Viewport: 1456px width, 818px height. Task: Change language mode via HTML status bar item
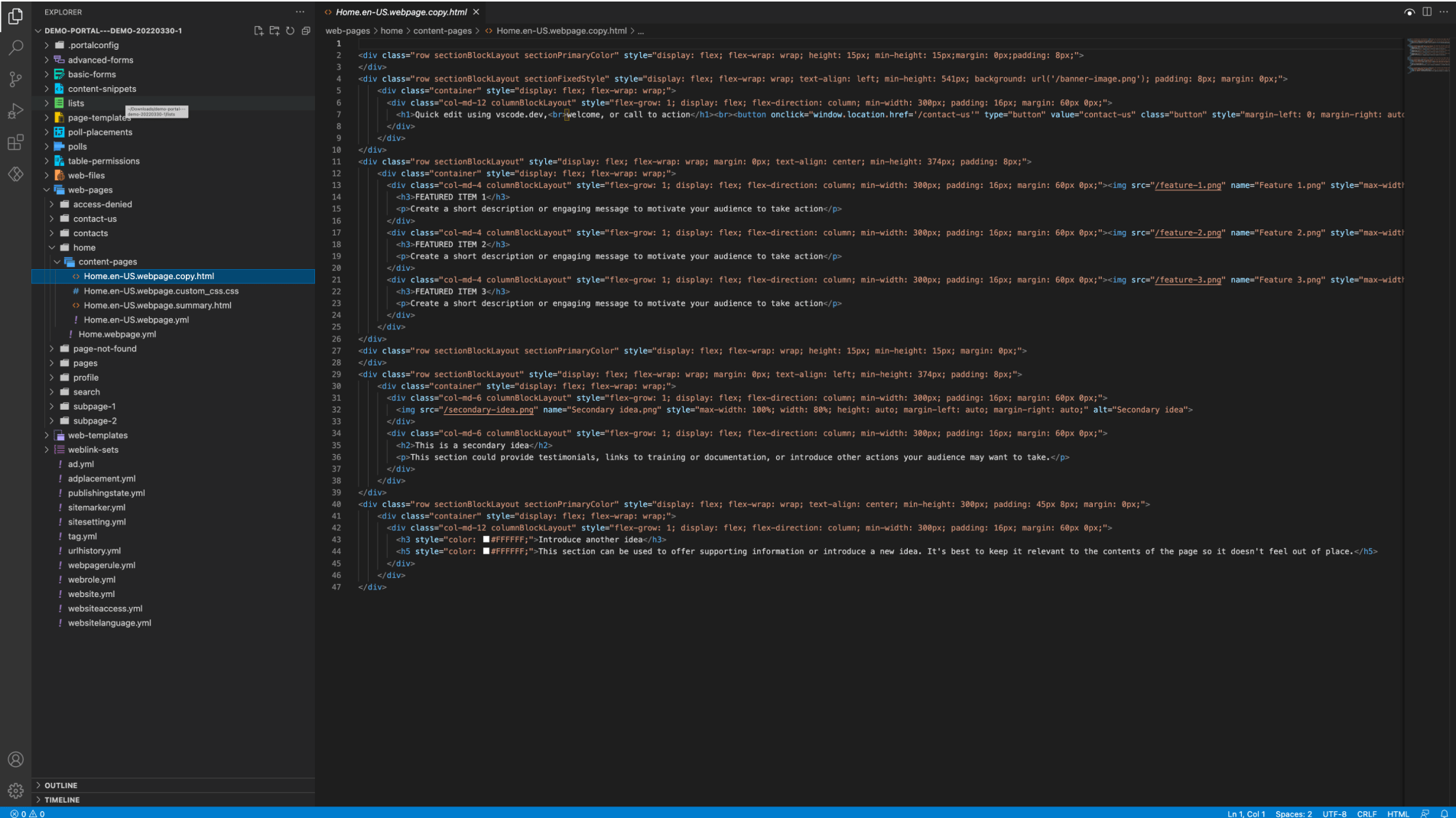coord(1398,813)
